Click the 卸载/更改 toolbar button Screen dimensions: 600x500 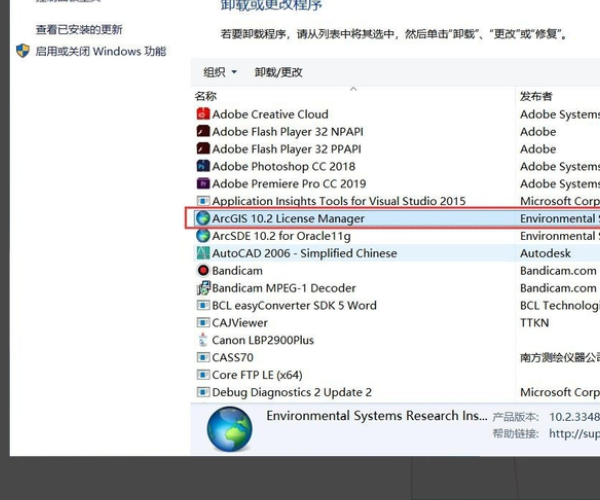[278, 72]
